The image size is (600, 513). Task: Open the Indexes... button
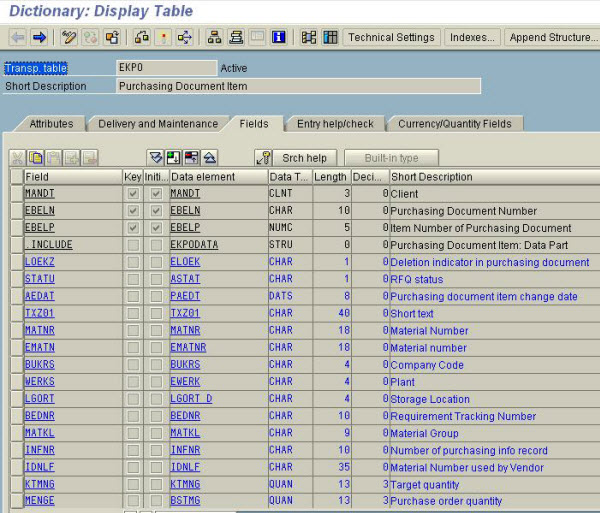pyautogui.click(x=472, y=38)
